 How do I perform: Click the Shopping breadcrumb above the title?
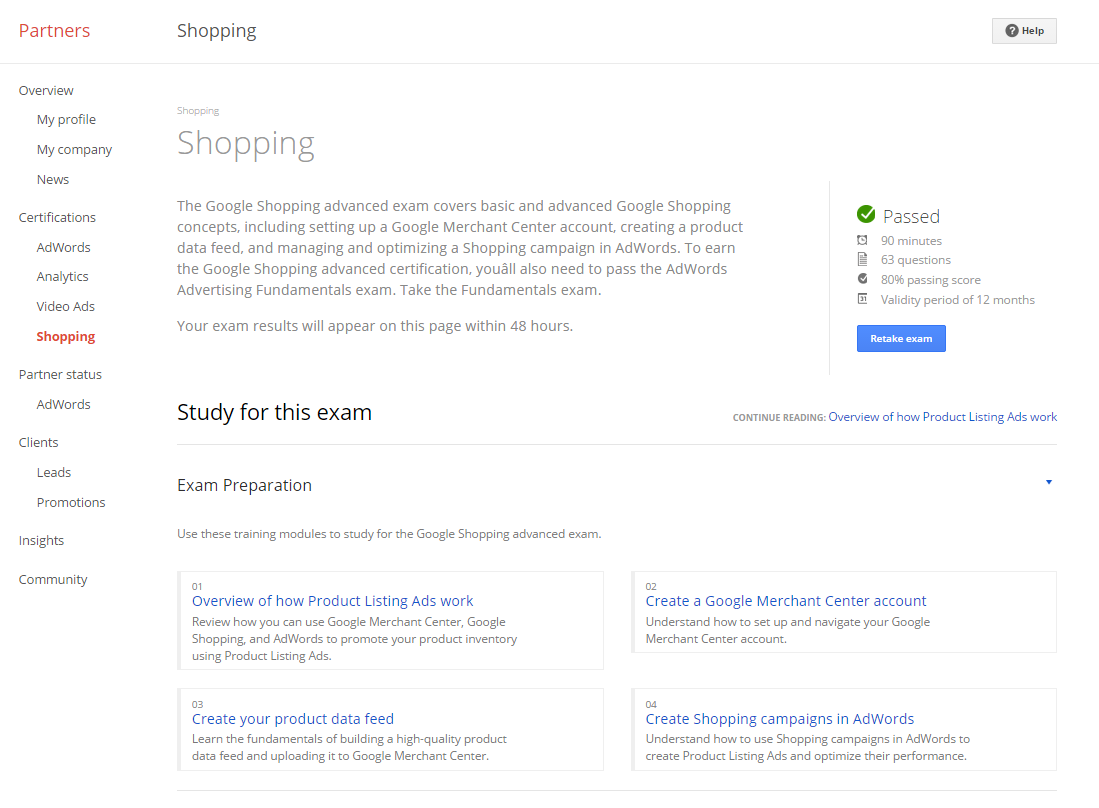pyautogui.click(x=198, y=111)
